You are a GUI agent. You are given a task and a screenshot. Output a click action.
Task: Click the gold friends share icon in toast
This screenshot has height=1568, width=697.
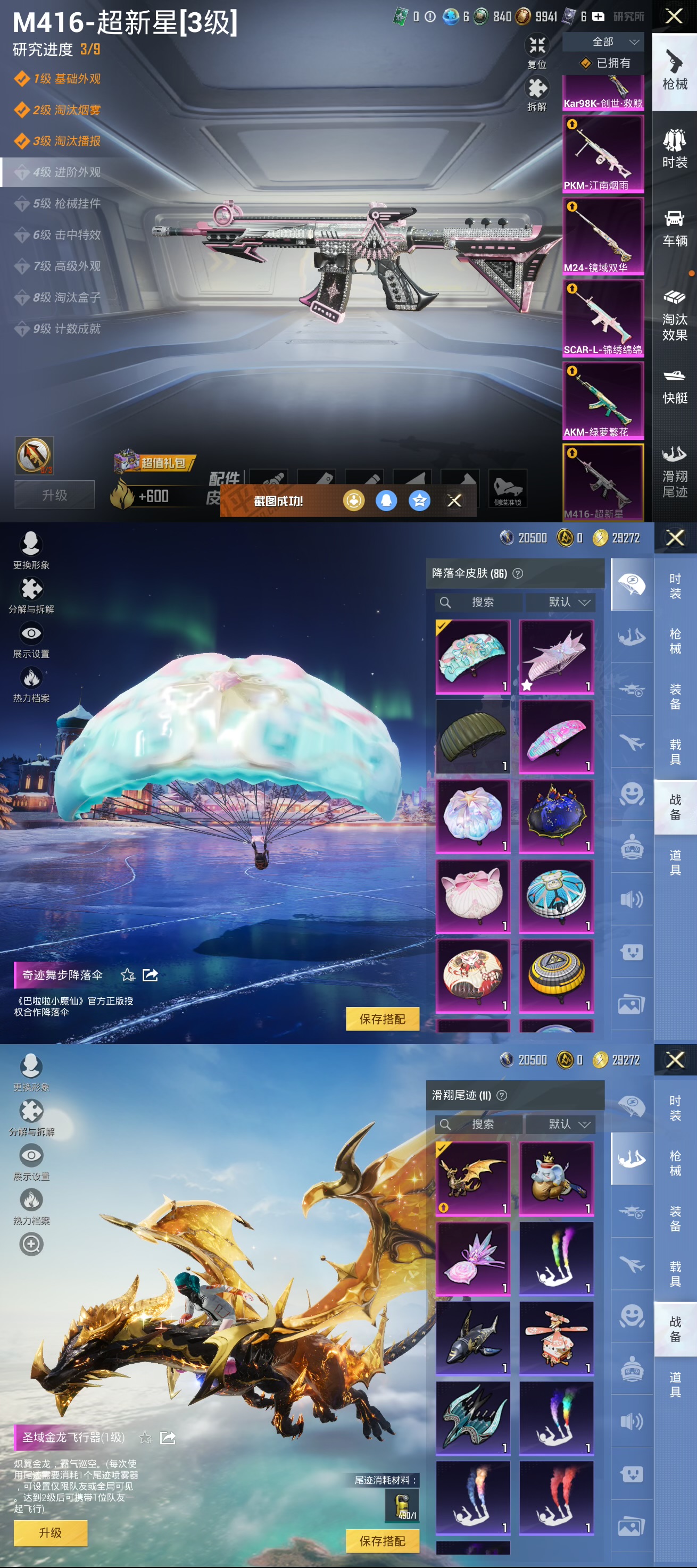[x=354, y=501]
